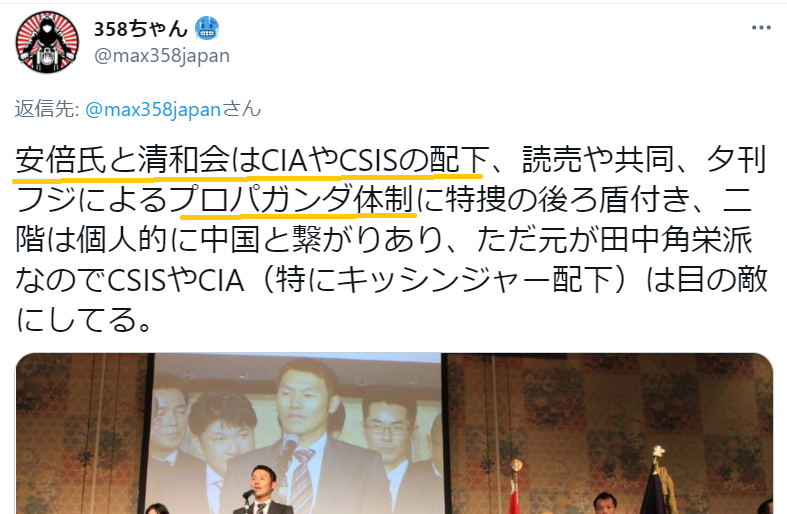The image size is (787, 514).
Task: Click the 読売や共同 text in the tweet
Action: [x=598, y=160]
